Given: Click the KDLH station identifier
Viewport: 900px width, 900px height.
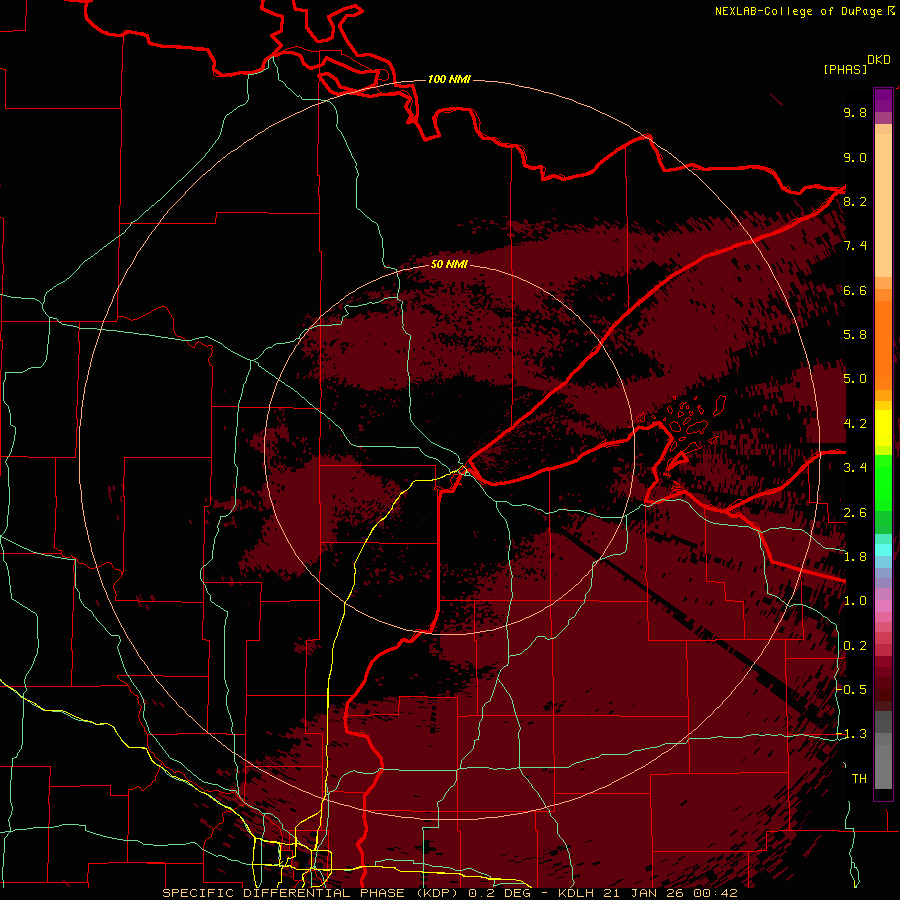Looking at the screenshot, I should pyautogui.click(x=576, y=893).
